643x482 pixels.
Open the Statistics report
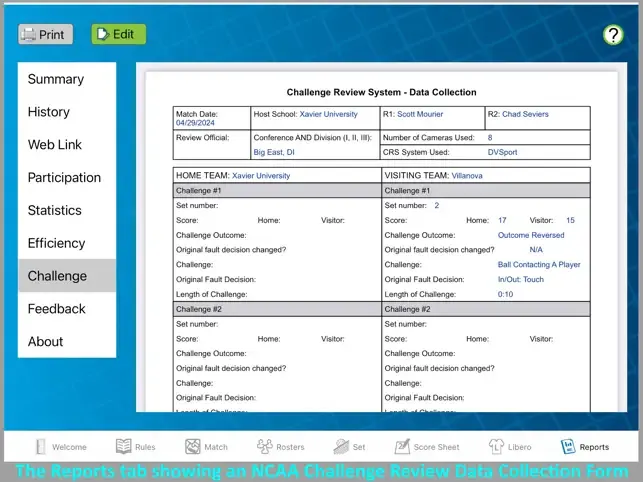[67, 210]
